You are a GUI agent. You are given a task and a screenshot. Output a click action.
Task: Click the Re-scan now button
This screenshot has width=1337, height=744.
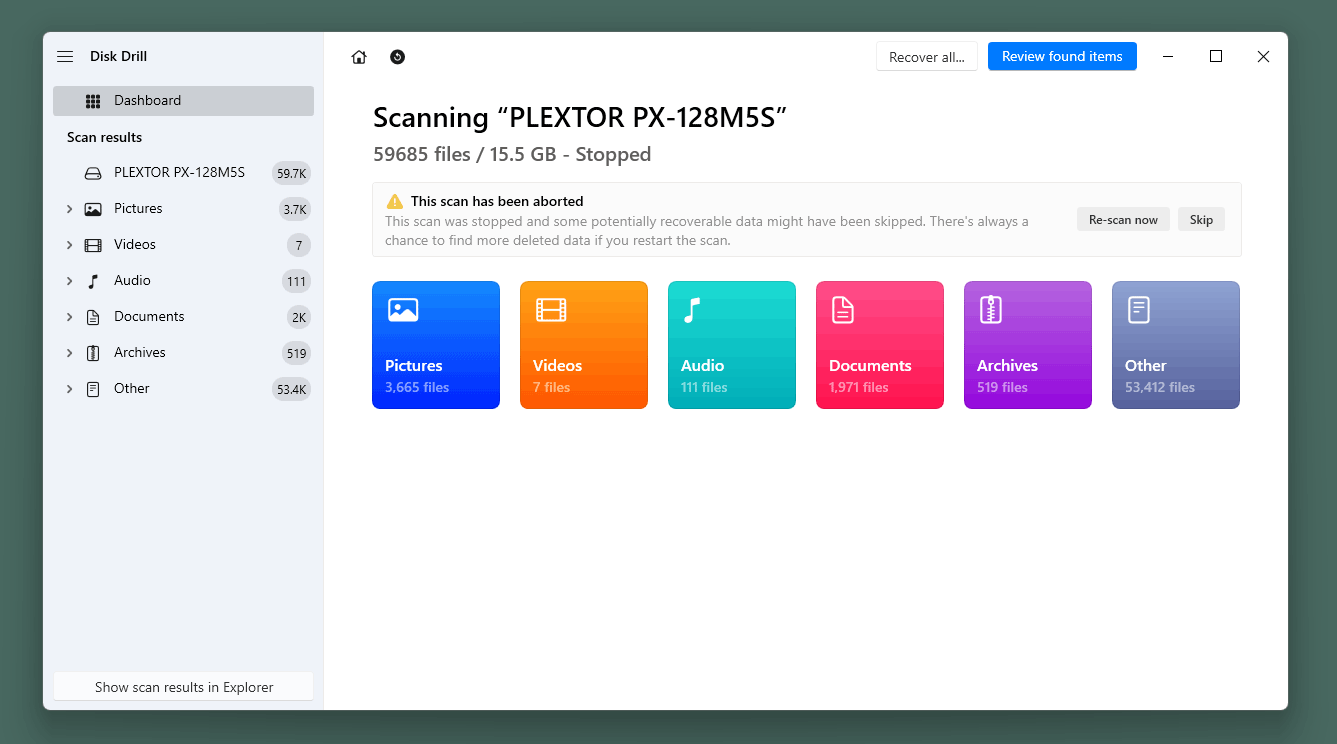(x=1123, y=220)
